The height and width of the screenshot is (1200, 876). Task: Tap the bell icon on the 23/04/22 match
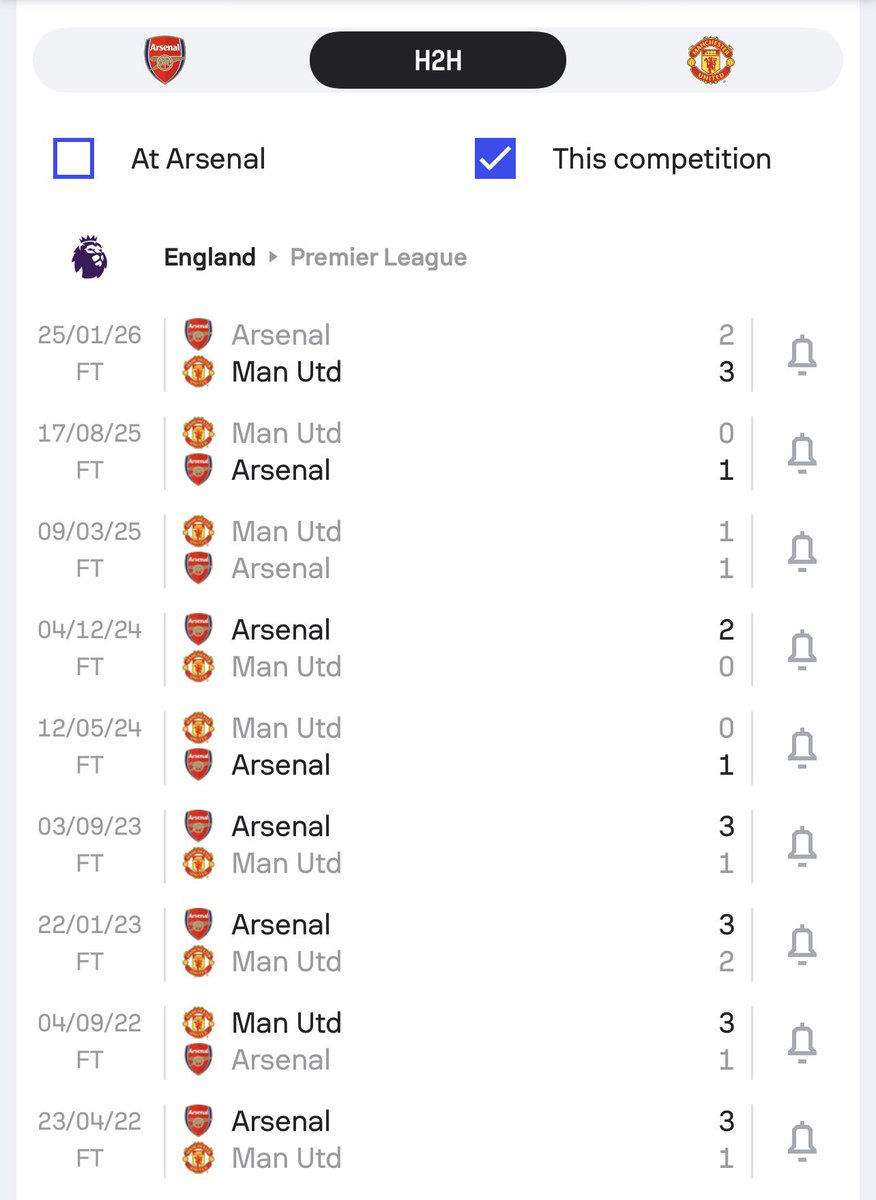(802, 1140)
